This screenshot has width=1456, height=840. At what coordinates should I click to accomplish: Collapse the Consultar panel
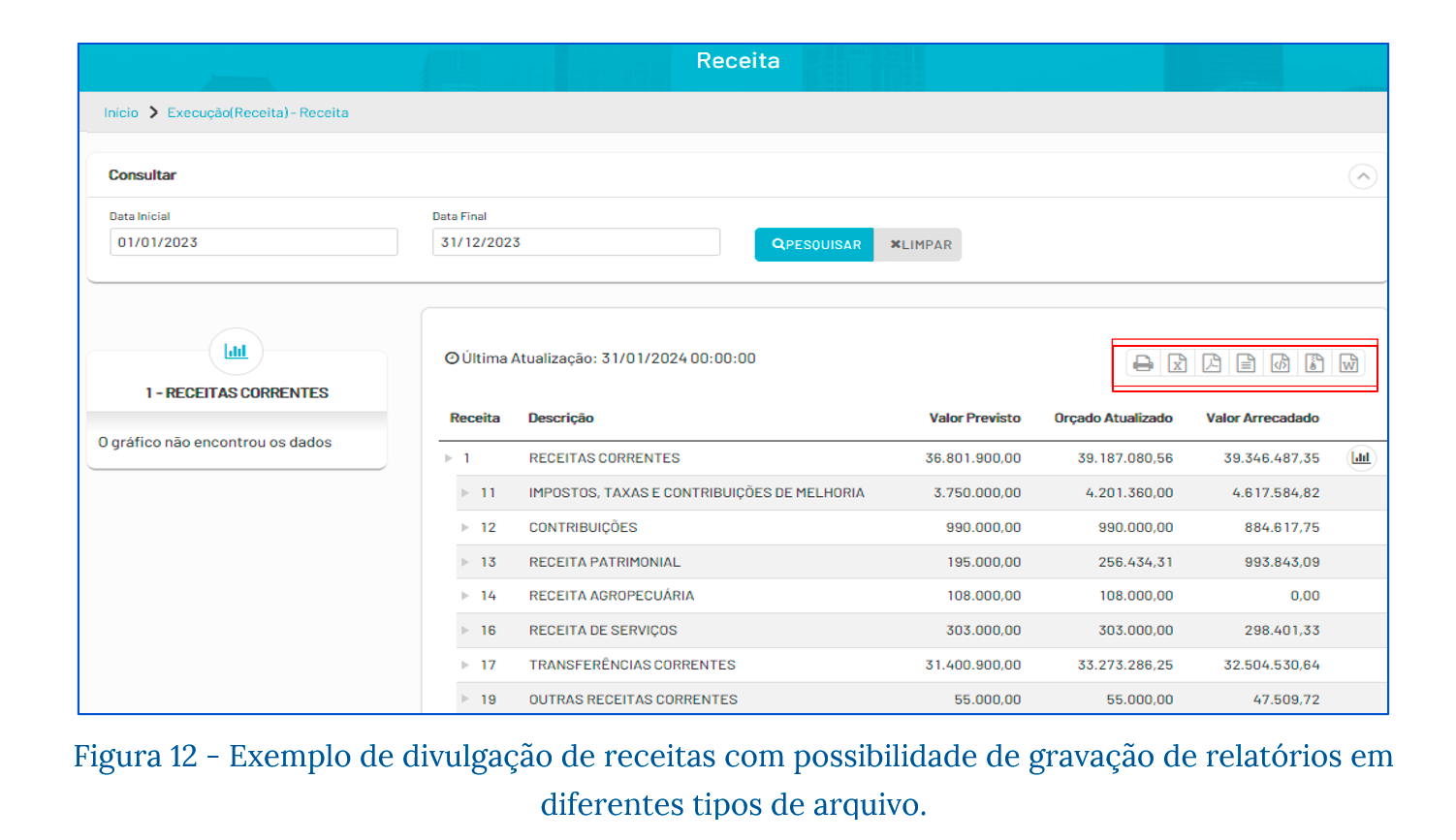pos(1363,176)
